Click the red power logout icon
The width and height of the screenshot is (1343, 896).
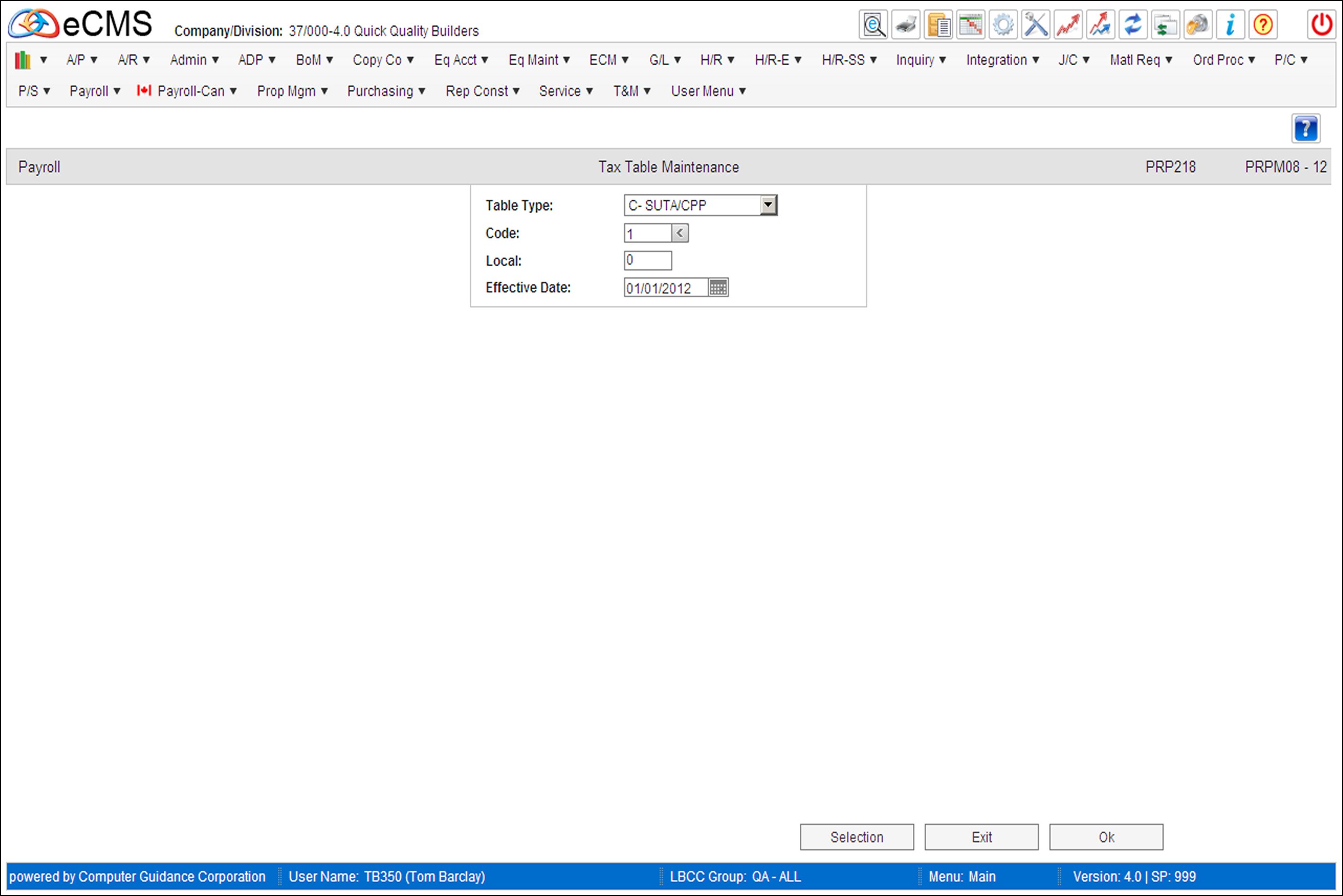click(1321, 25)
